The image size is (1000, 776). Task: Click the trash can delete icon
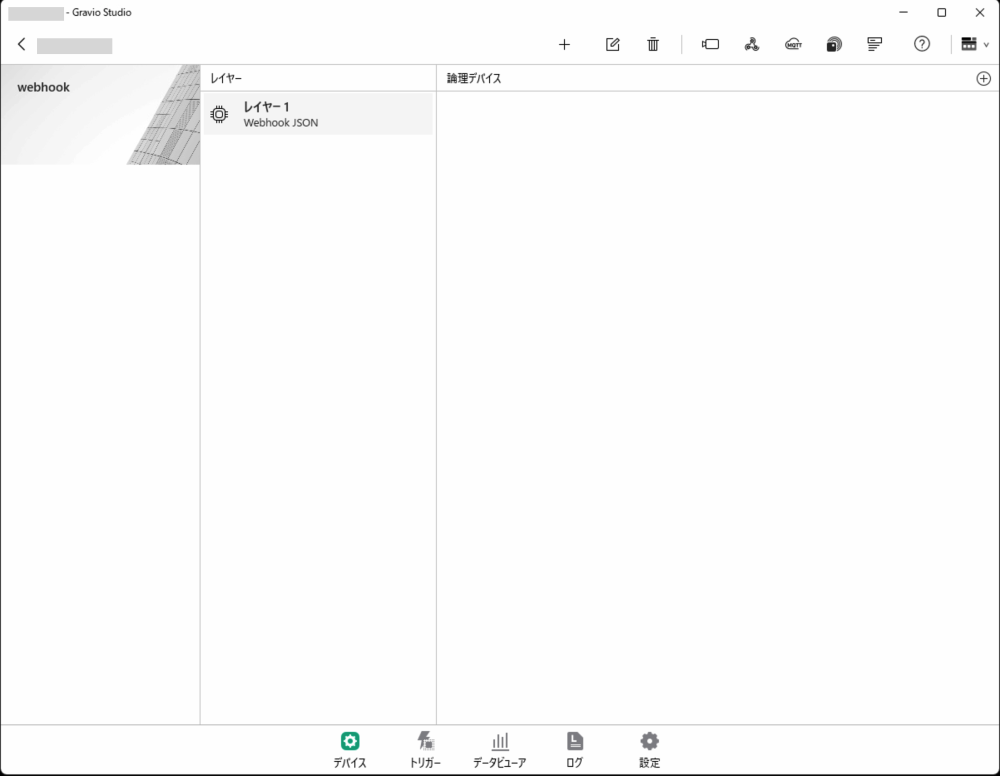pyautogui.click(x=653, y=44)
